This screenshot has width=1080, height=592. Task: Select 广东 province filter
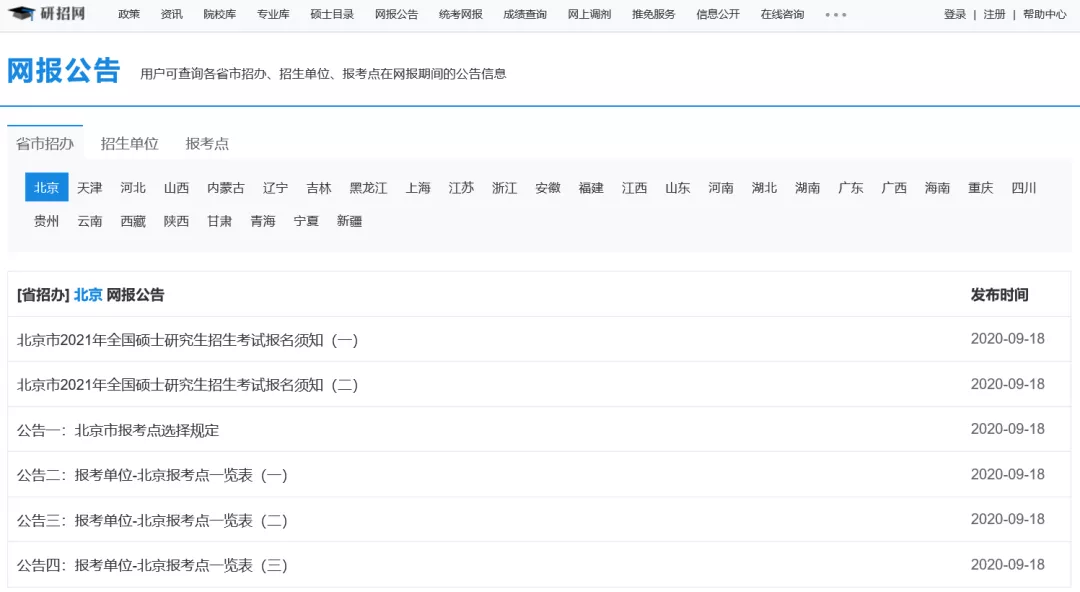click(851, 187)
